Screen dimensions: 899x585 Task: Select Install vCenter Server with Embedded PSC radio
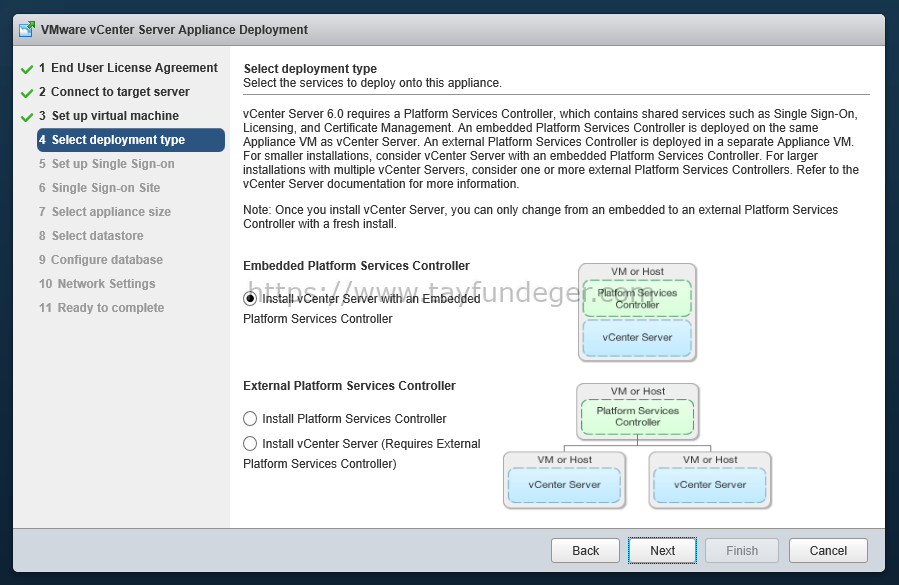(250, 299)
